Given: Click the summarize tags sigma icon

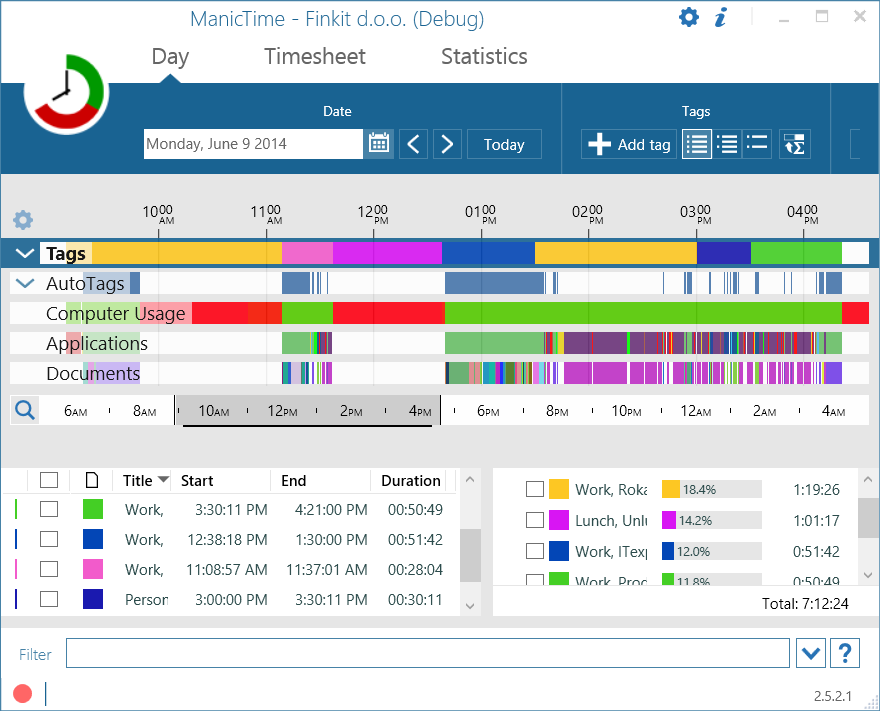Looking at the screenshot, I should (x=794, y=144).
